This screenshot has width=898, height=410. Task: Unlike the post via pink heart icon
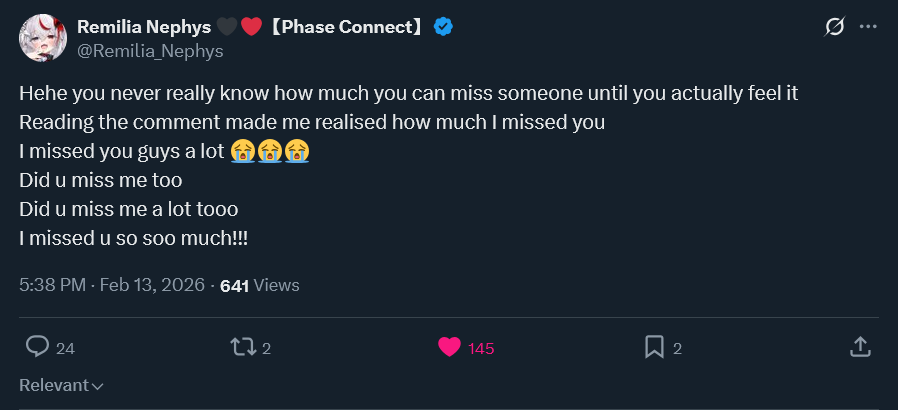[449, 347]
